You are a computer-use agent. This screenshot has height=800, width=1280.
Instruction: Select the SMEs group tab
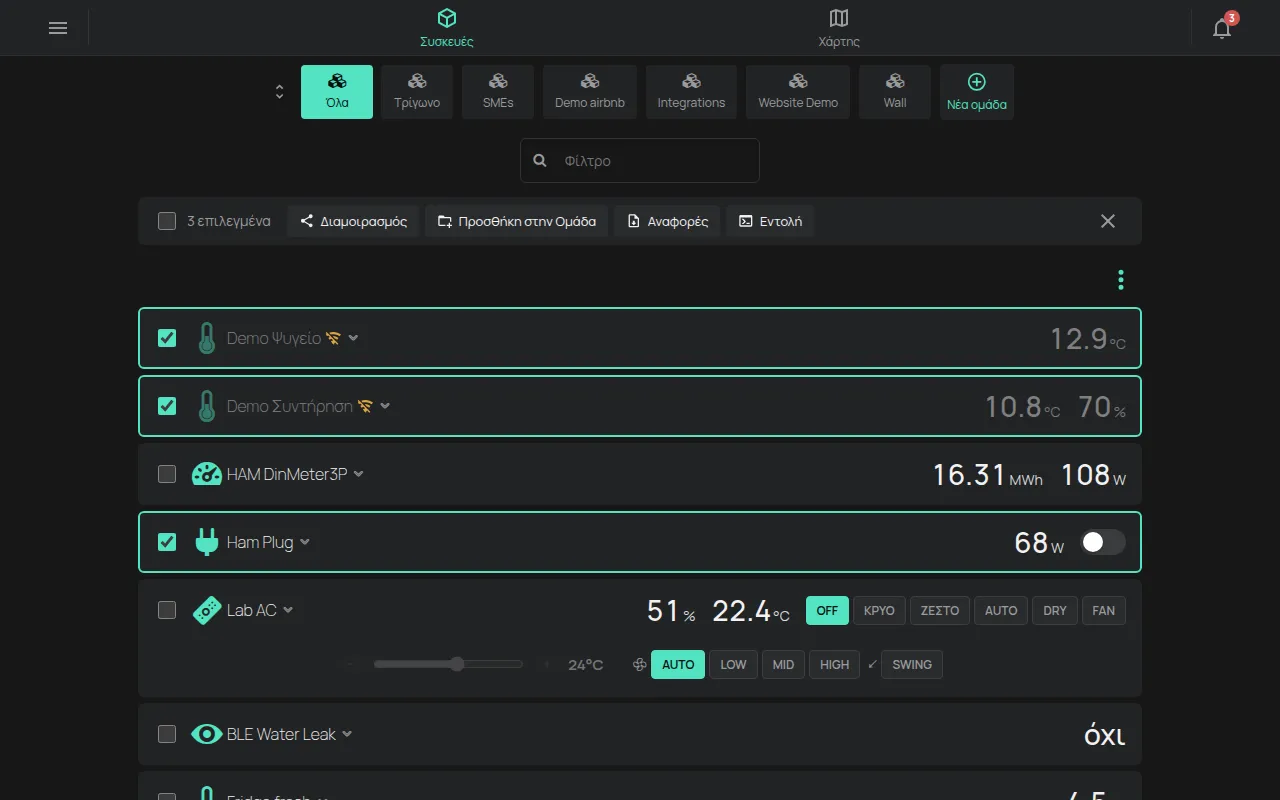498,92
